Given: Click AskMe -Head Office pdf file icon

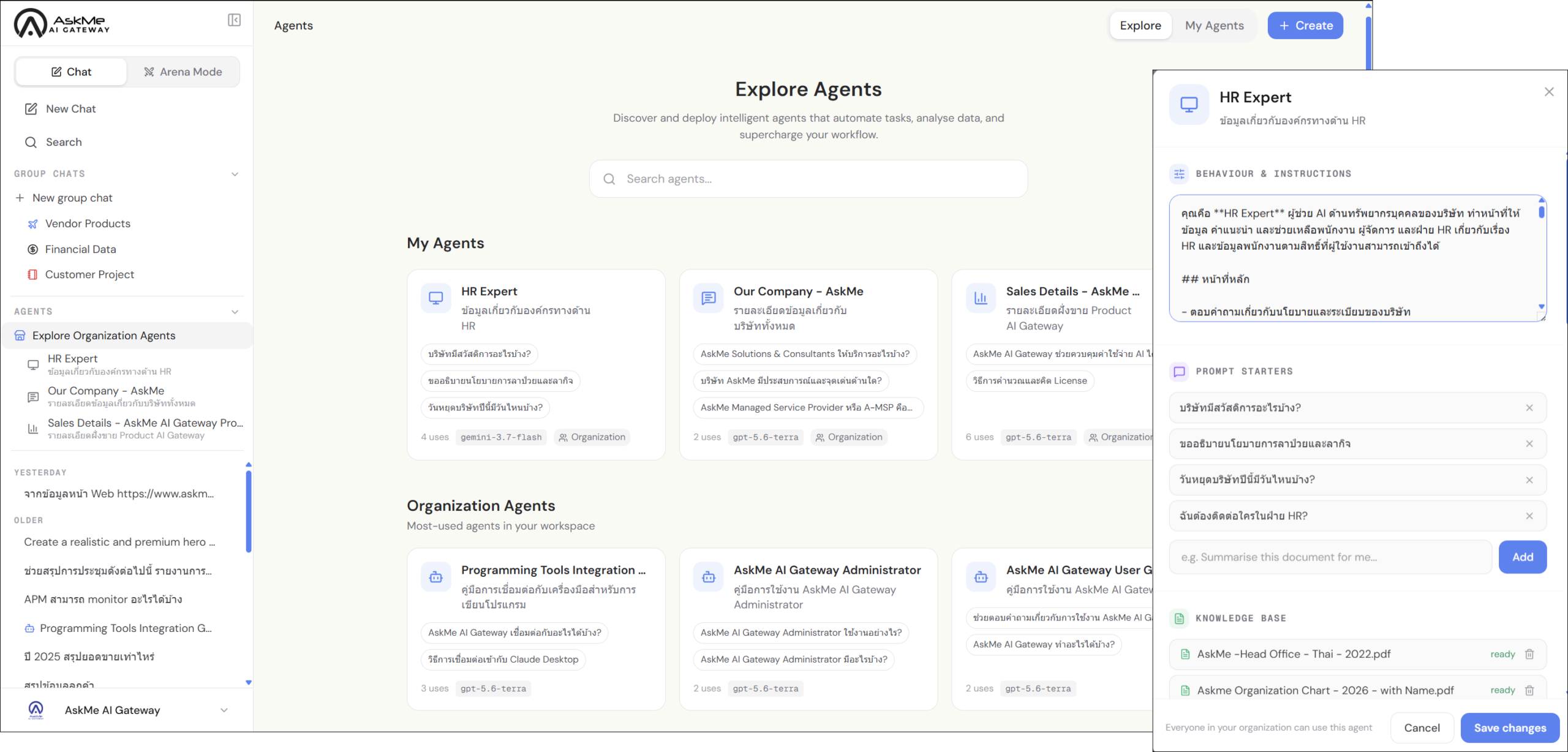Looking at the screenshot, I should coord(1185,654).
